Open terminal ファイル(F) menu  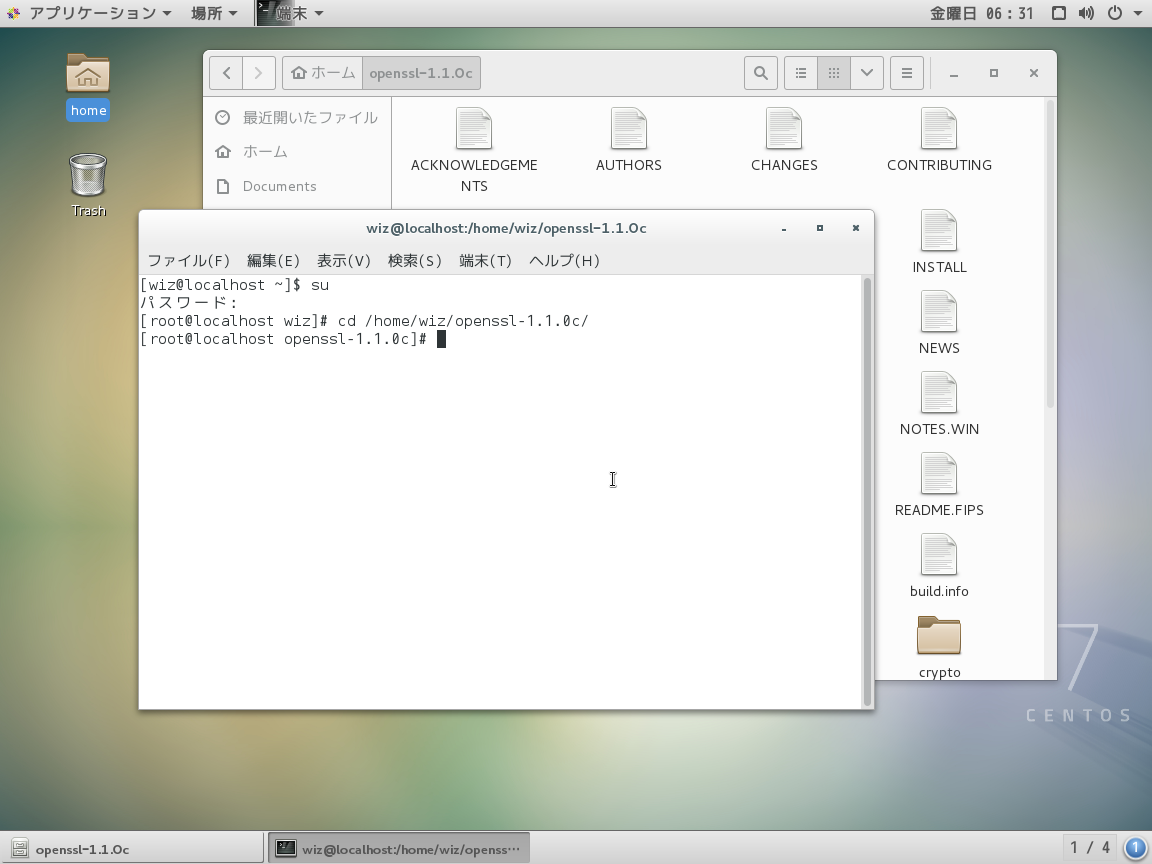click(189, 261)
